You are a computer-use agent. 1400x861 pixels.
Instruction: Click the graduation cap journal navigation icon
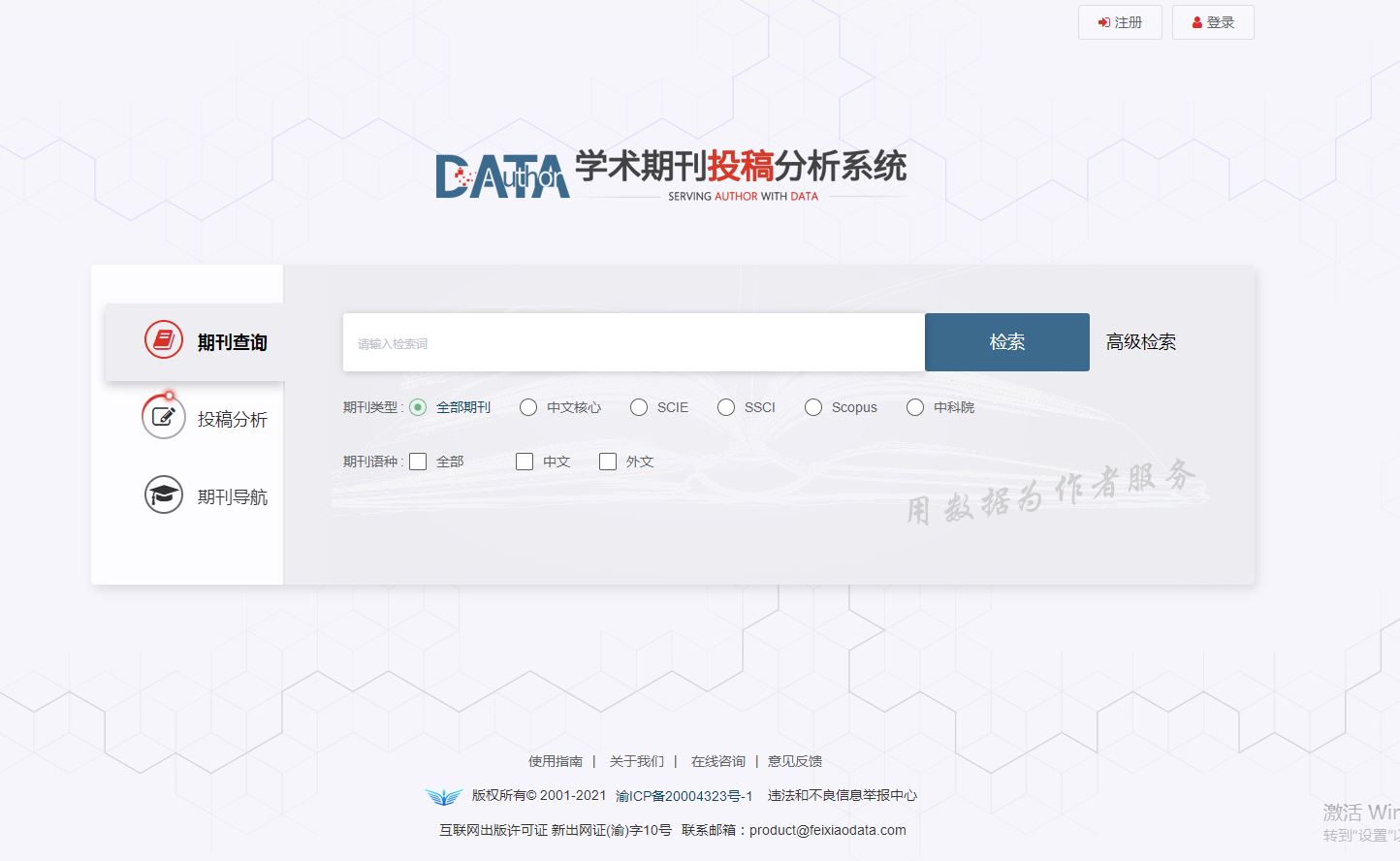(x=163, y=495)
